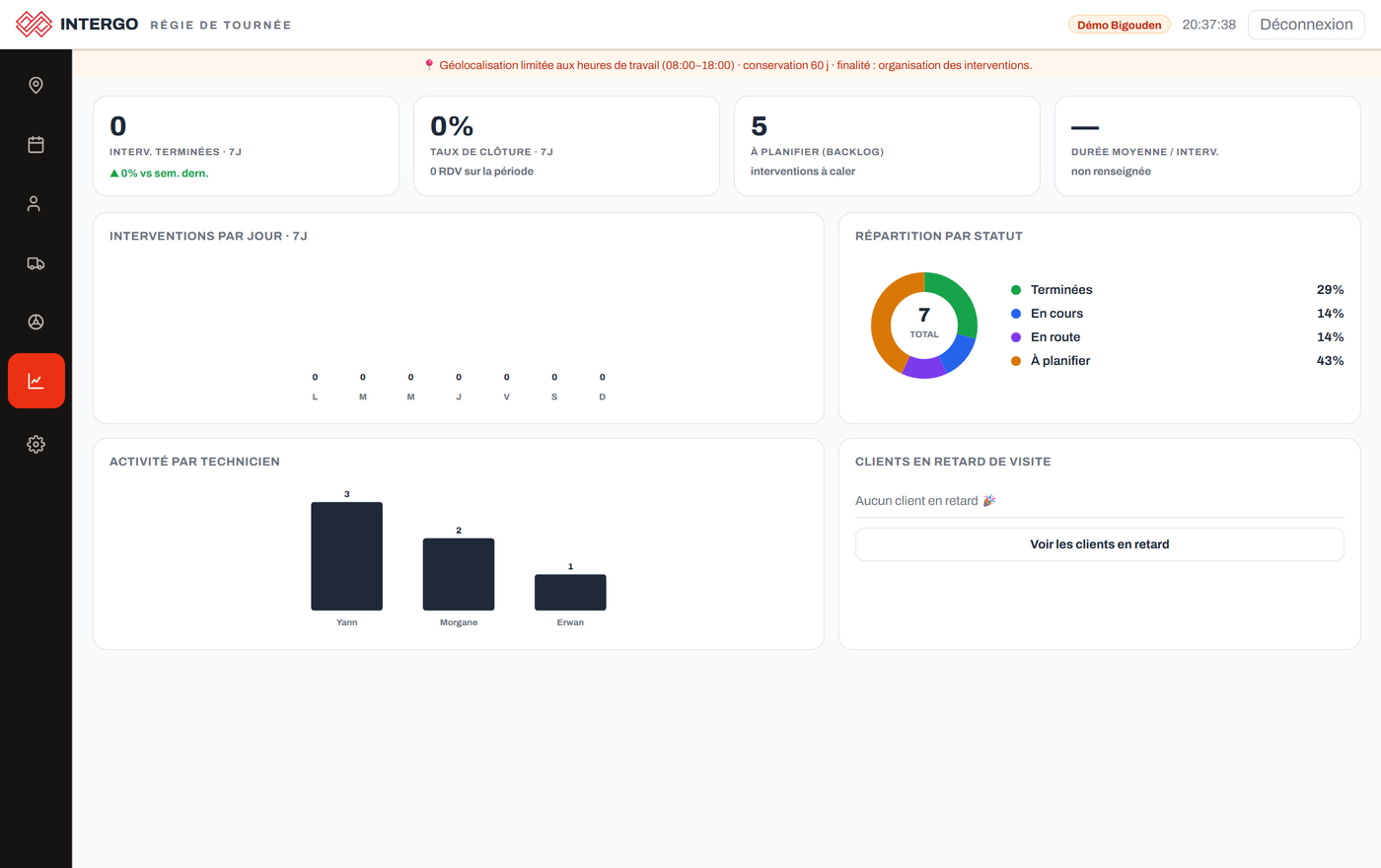Select the steering wheel sidebar icon
The width and height of the screenshot is (1381, 868).
pyautogui.click(x=36, y=322)
